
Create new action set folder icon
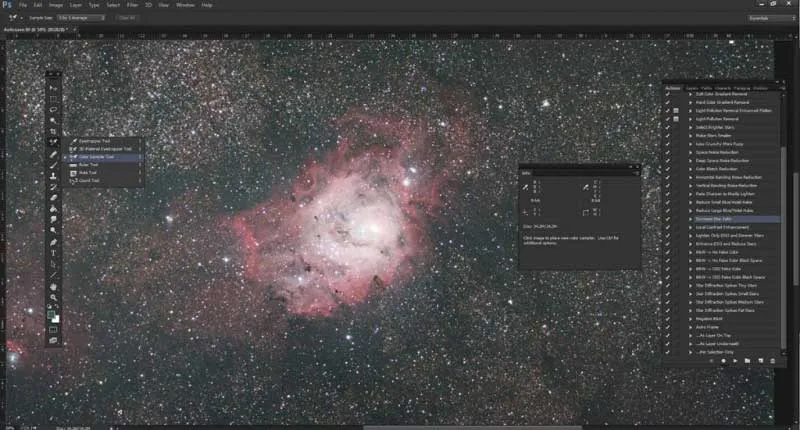(x=747, y=361)
